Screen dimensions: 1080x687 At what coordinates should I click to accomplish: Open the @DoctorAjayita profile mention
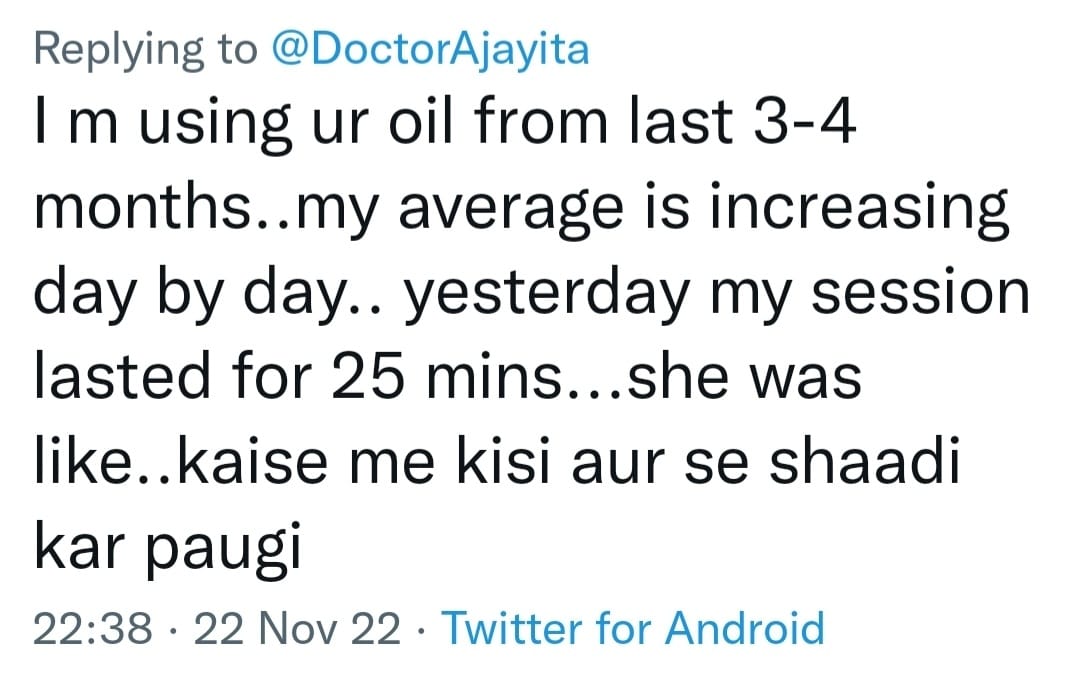pyautogui.click(x=430, y=50)
